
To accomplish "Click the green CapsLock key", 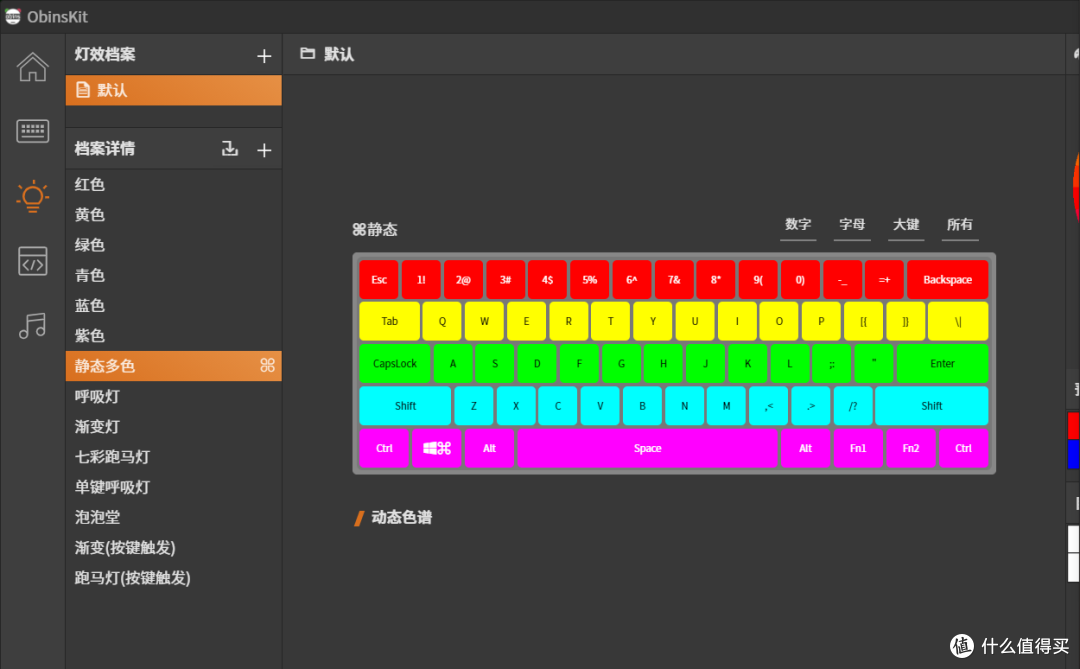I will [395, 363].
